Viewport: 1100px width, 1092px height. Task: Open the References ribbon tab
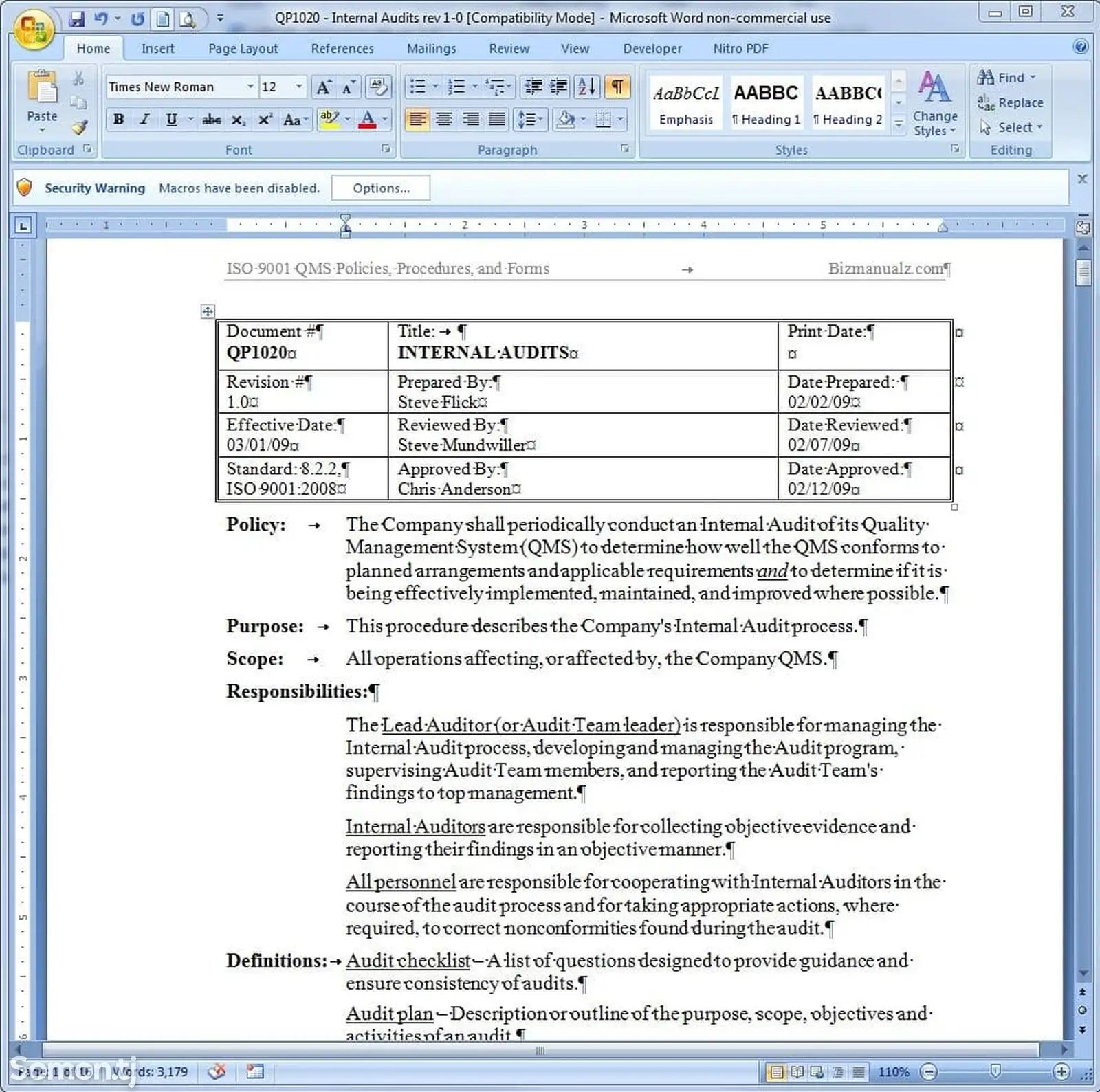point(342,49)
